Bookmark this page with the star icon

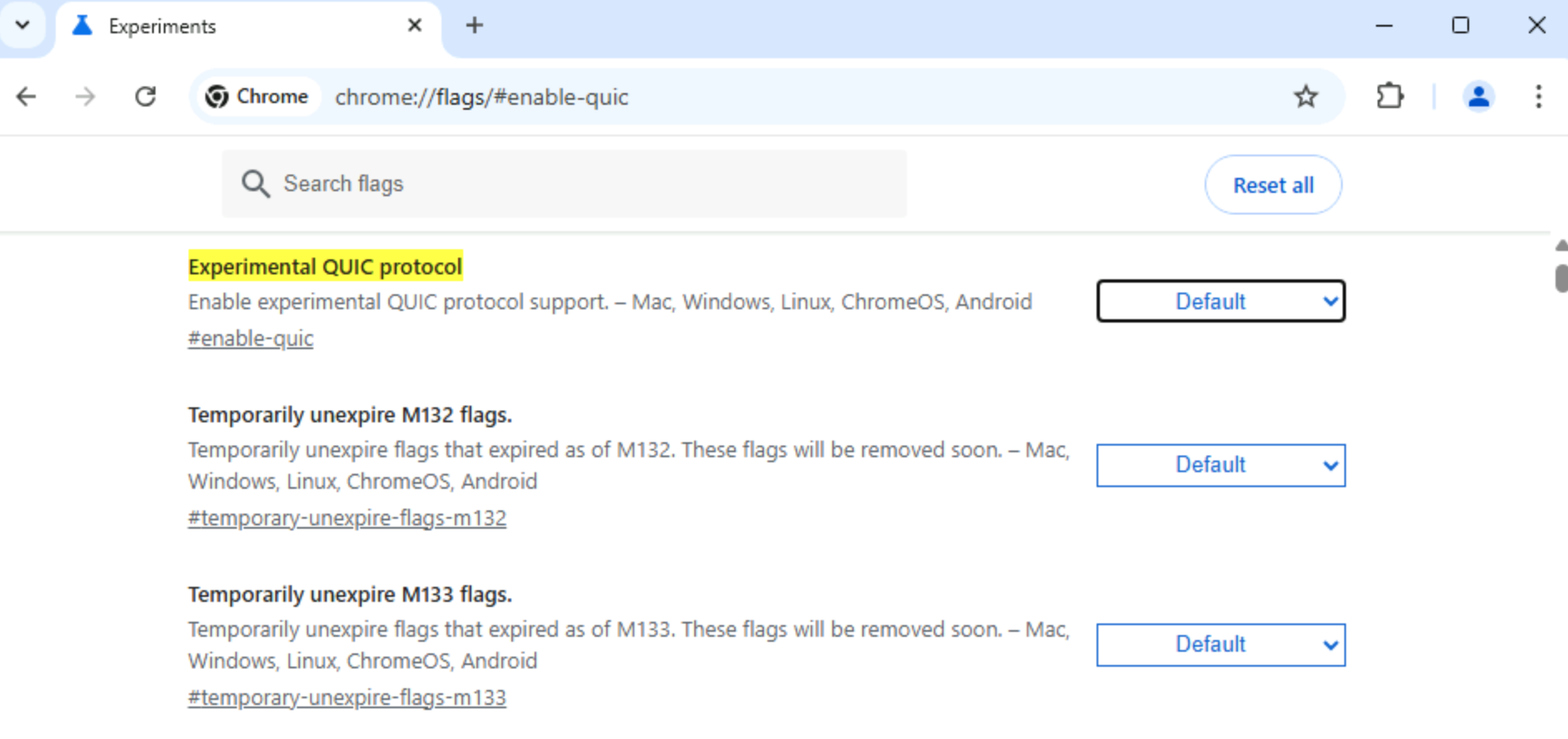1305,96
